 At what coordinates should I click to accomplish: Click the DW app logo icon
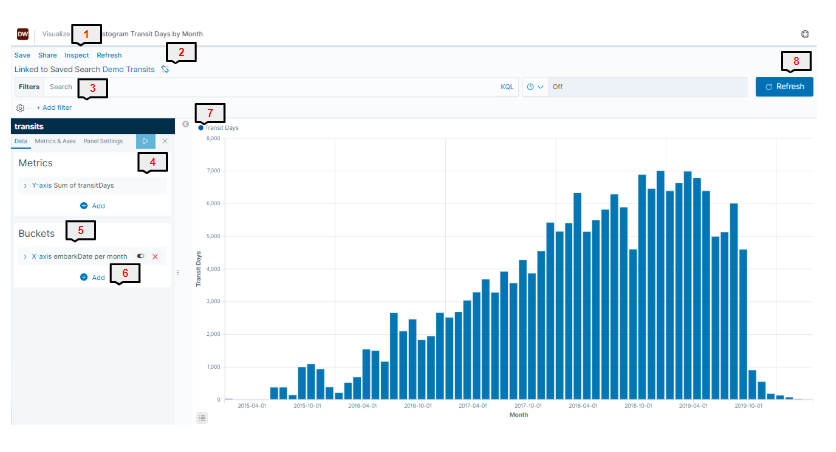(x=23, y=34)
